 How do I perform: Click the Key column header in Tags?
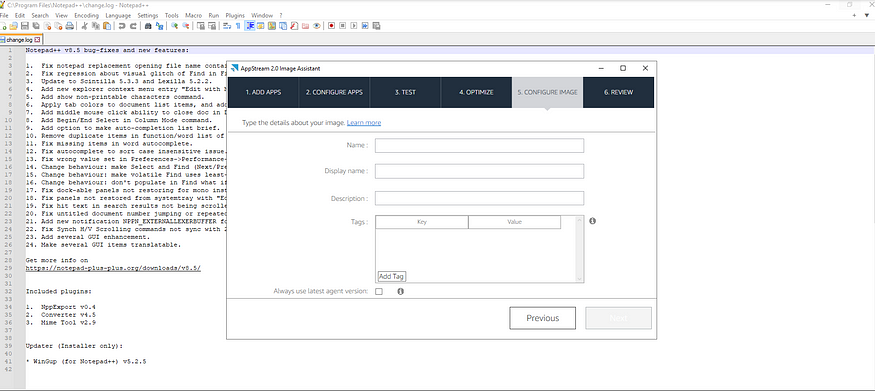click(x=422, y=222)
